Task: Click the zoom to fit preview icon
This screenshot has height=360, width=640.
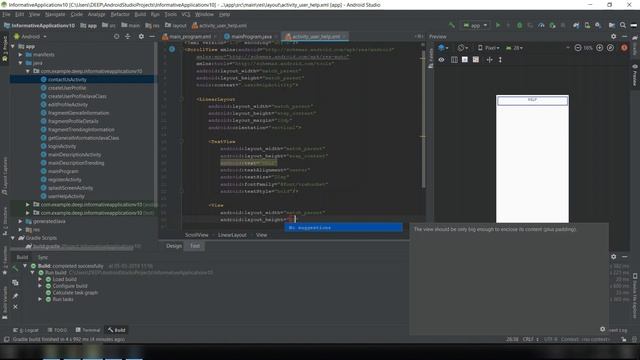Action: tap(610, 48)
